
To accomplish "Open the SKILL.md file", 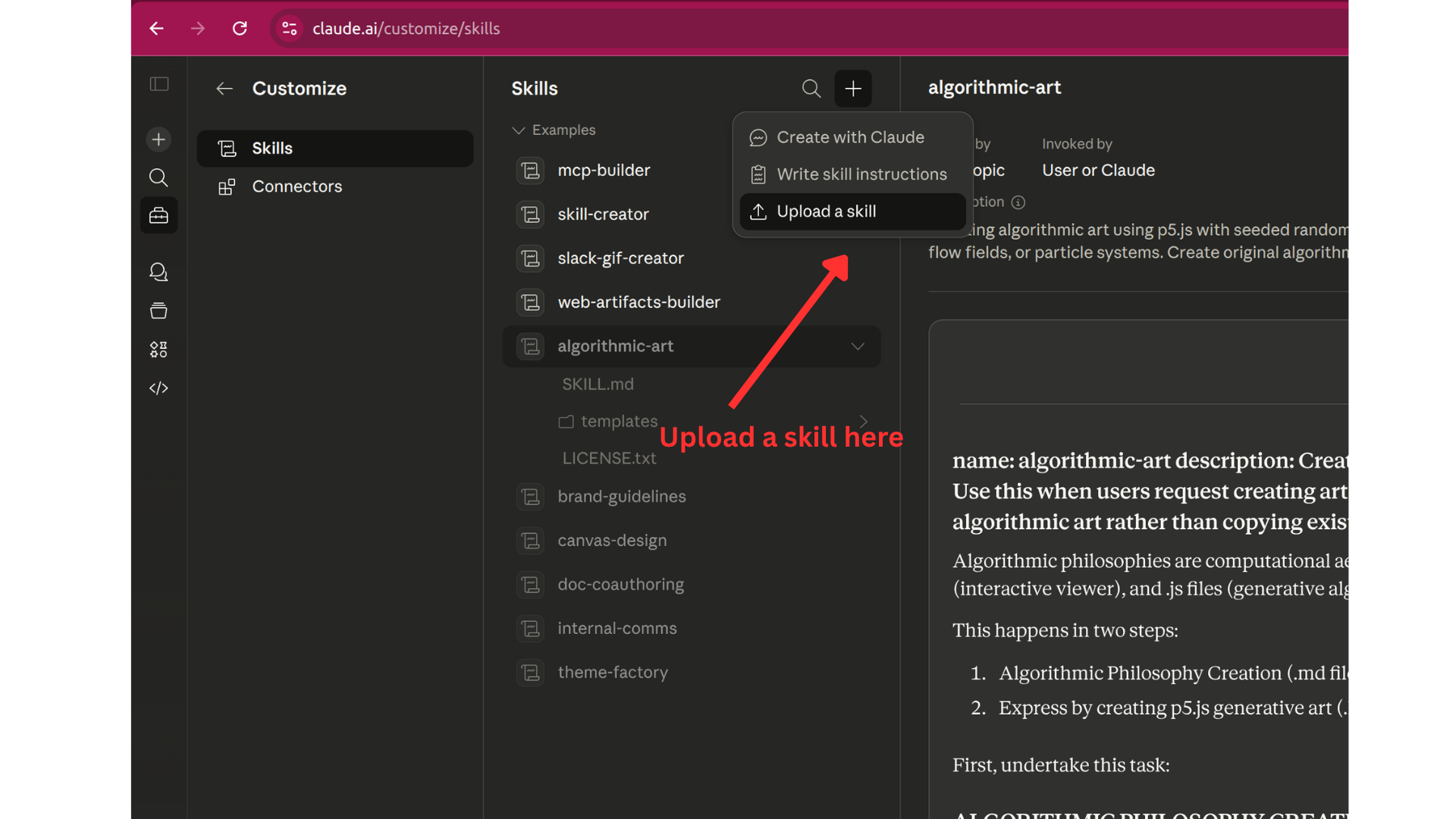I will tap(598, 384).
